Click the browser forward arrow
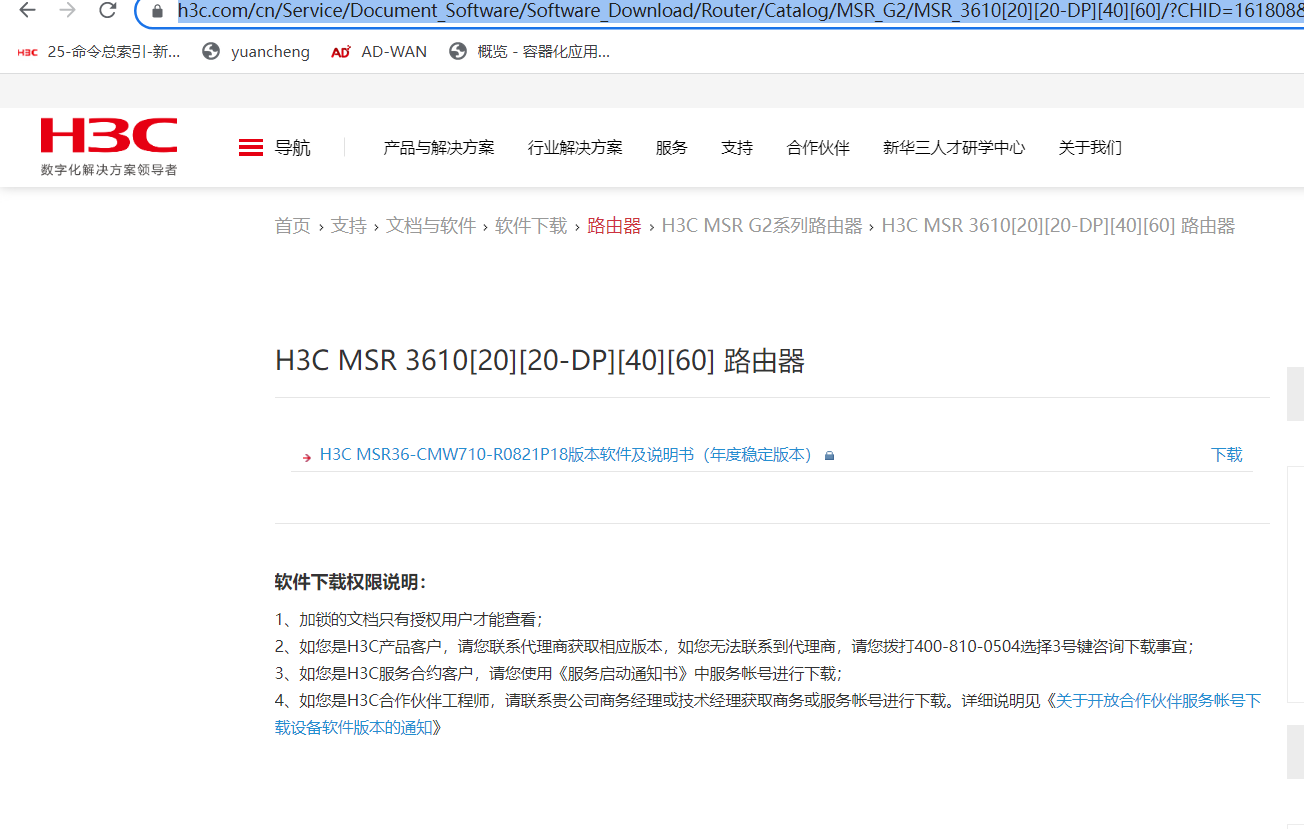 click(68, 11)
